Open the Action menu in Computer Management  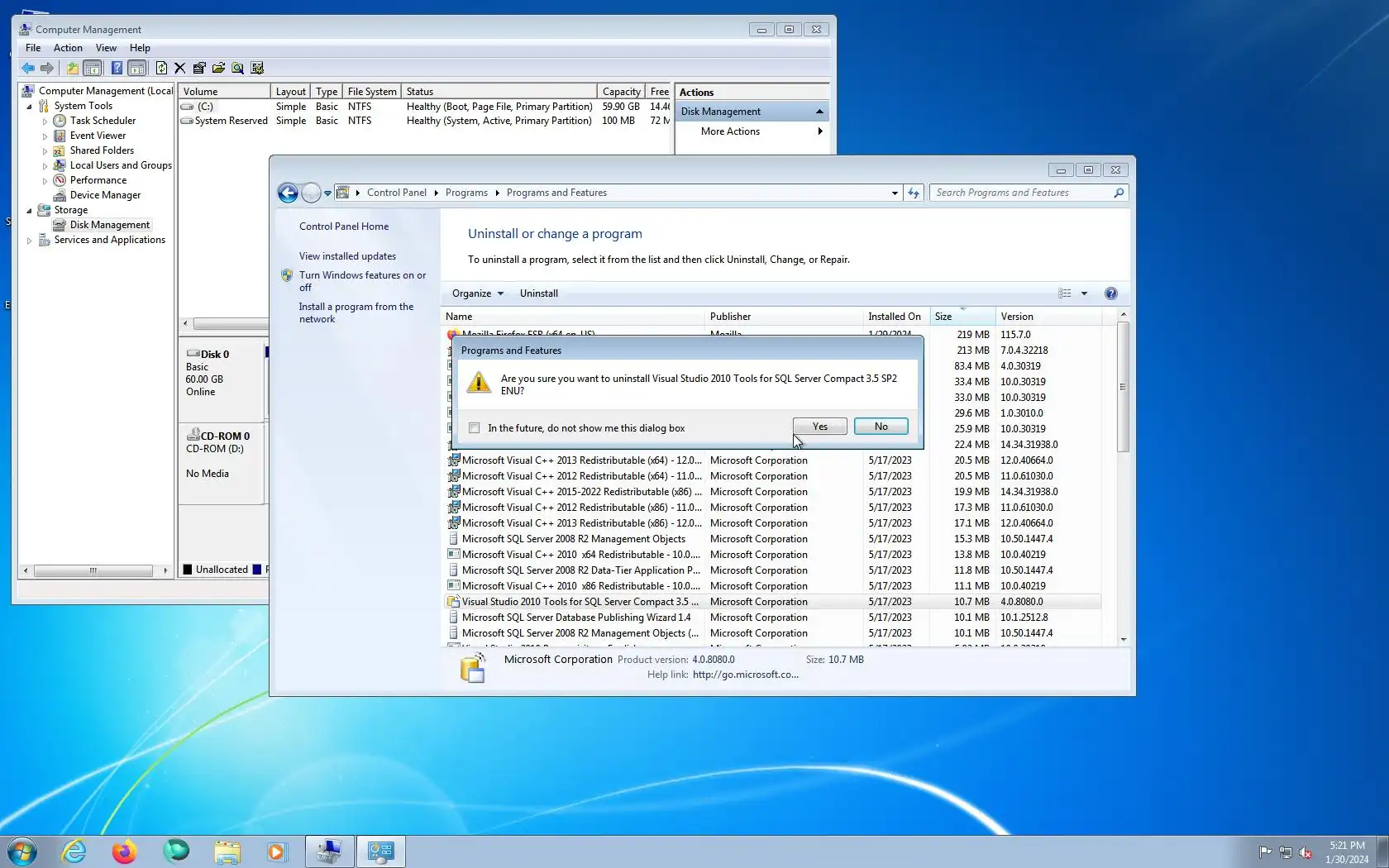point(68,48)
